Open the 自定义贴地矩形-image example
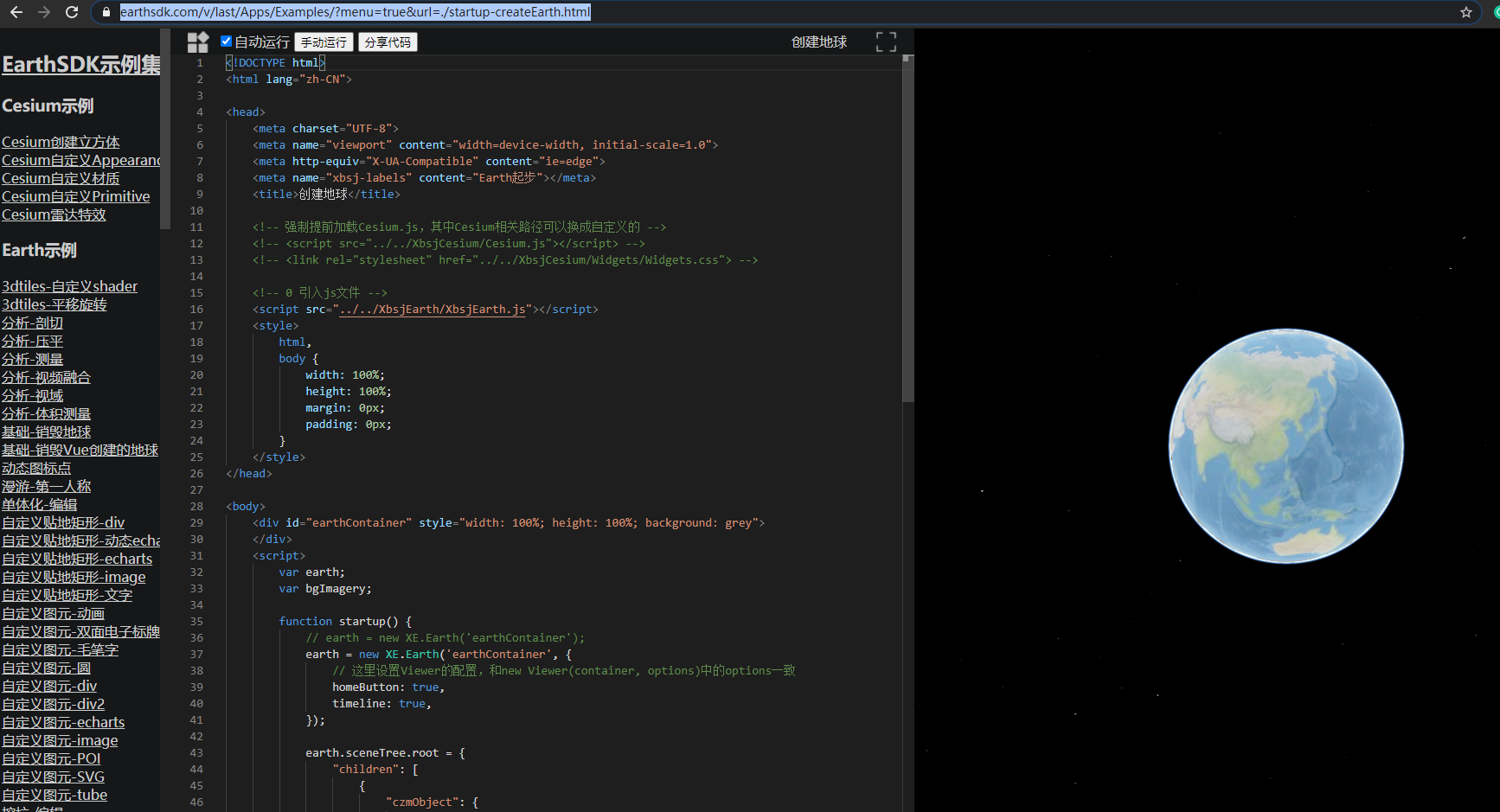 [74, 577]
